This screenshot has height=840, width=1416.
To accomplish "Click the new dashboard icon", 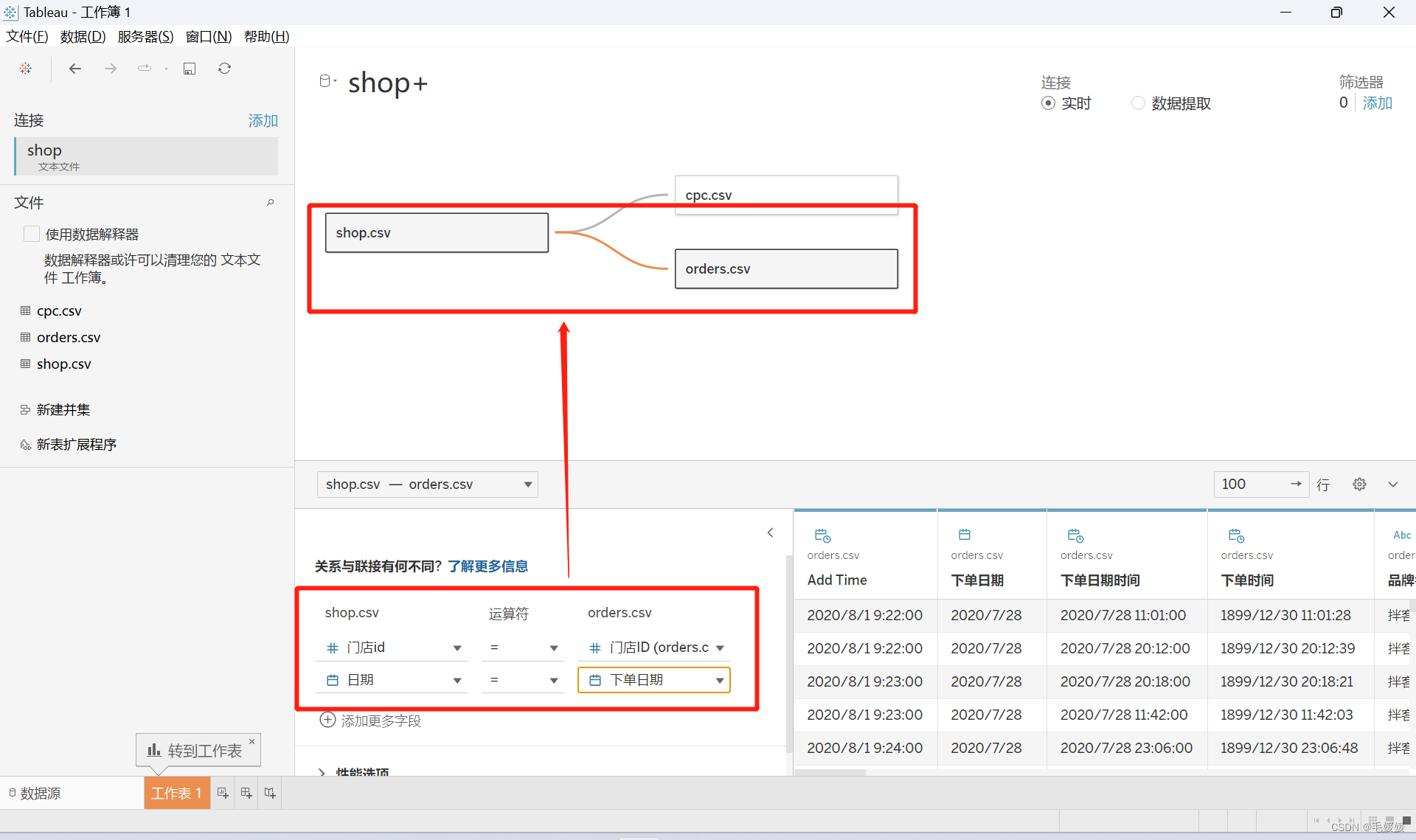I will pos(246,793).
